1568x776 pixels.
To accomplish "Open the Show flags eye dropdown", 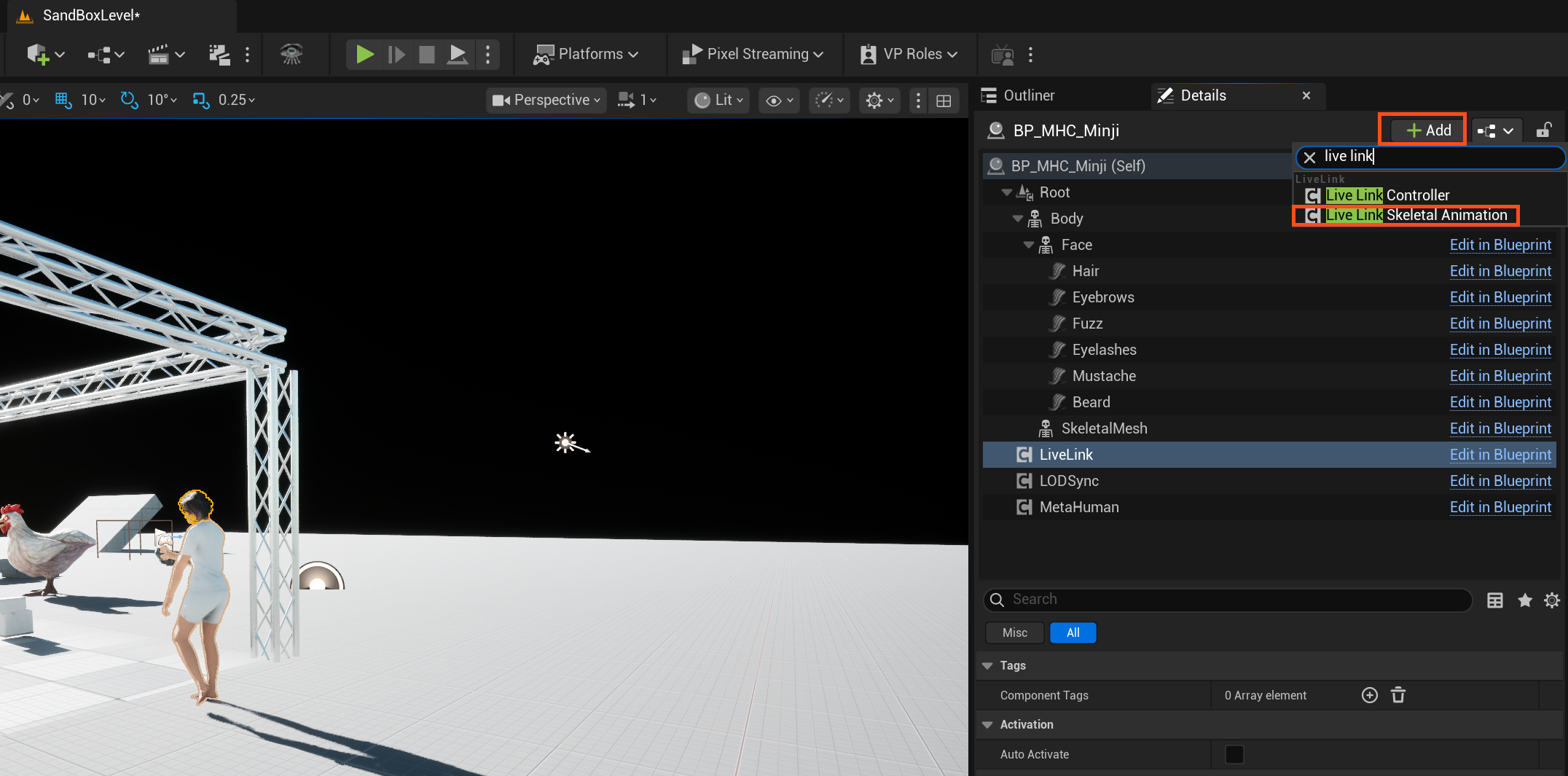I will click(x=779, y=100).
